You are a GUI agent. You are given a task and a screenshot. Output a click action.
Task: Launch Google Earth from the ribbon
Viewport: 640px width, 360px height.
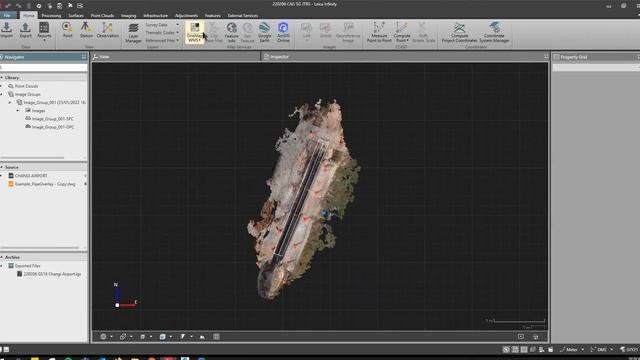coord(264,33)
